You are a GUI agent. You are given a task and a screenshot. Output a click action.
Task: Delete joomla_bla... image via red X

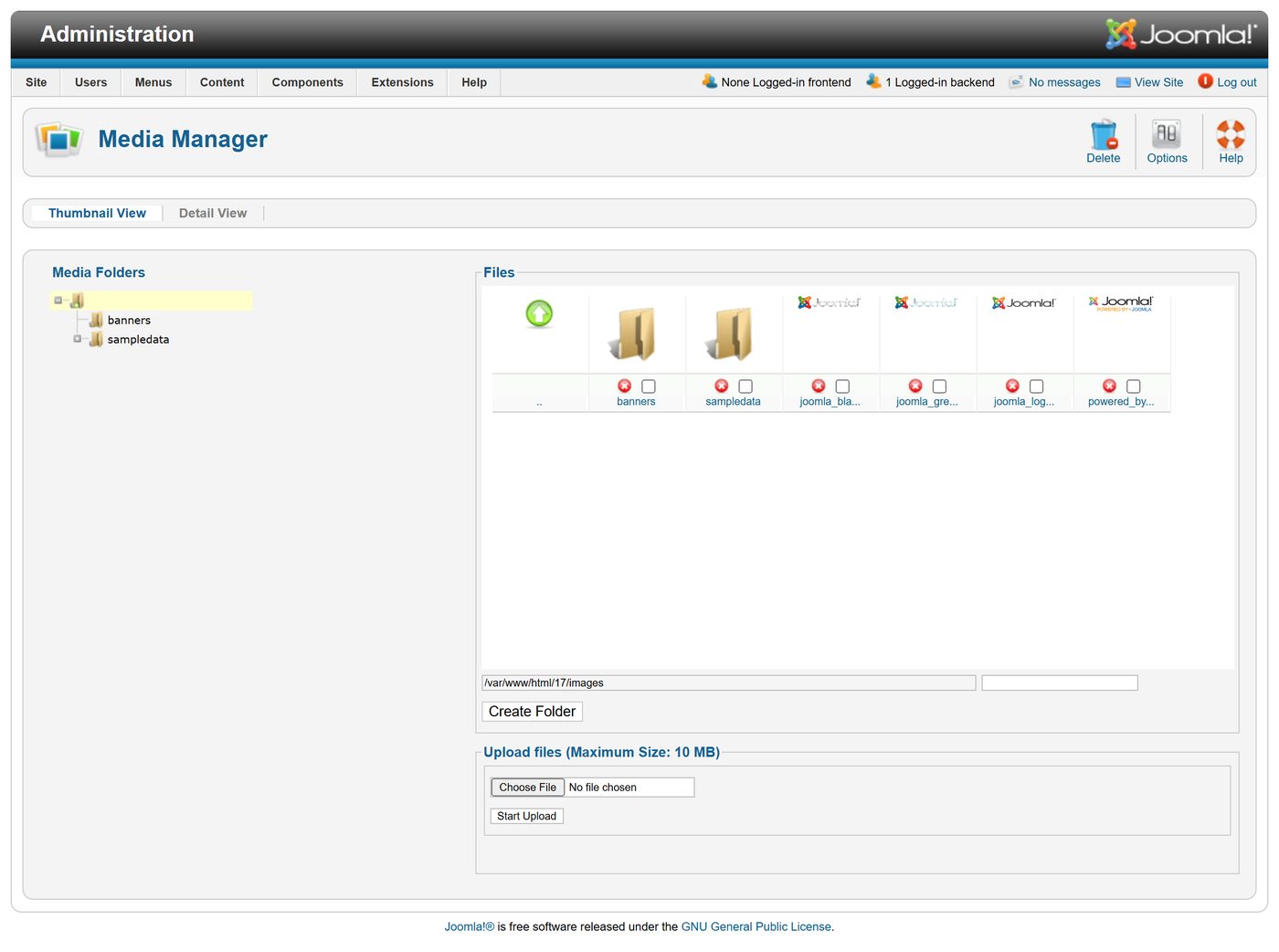pos(819,386)
